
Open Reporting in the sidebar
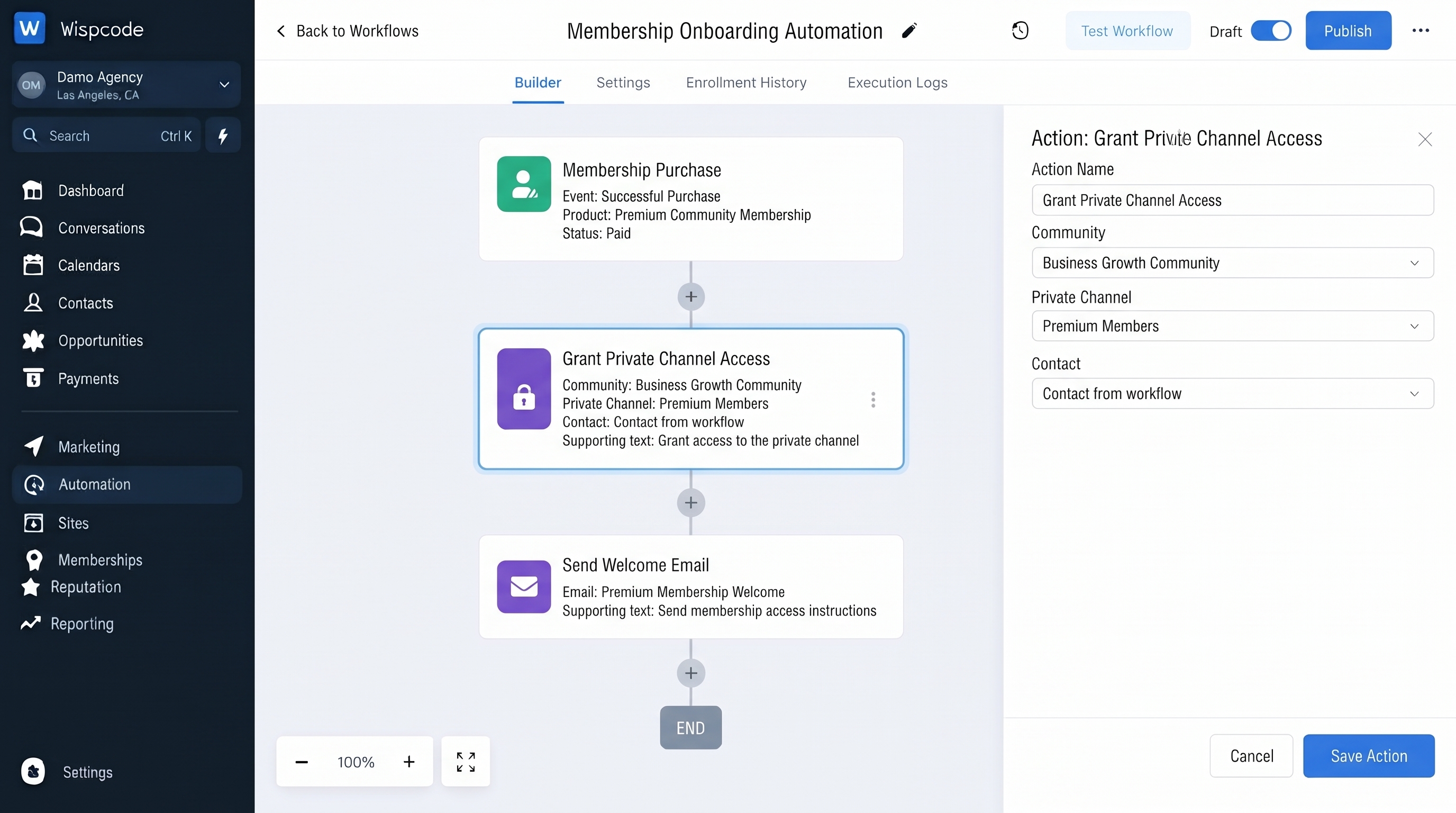pos(67,624)
